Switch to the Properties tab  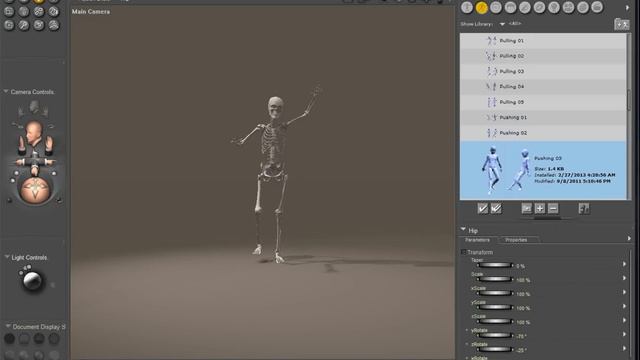click(x=516, y=240)
